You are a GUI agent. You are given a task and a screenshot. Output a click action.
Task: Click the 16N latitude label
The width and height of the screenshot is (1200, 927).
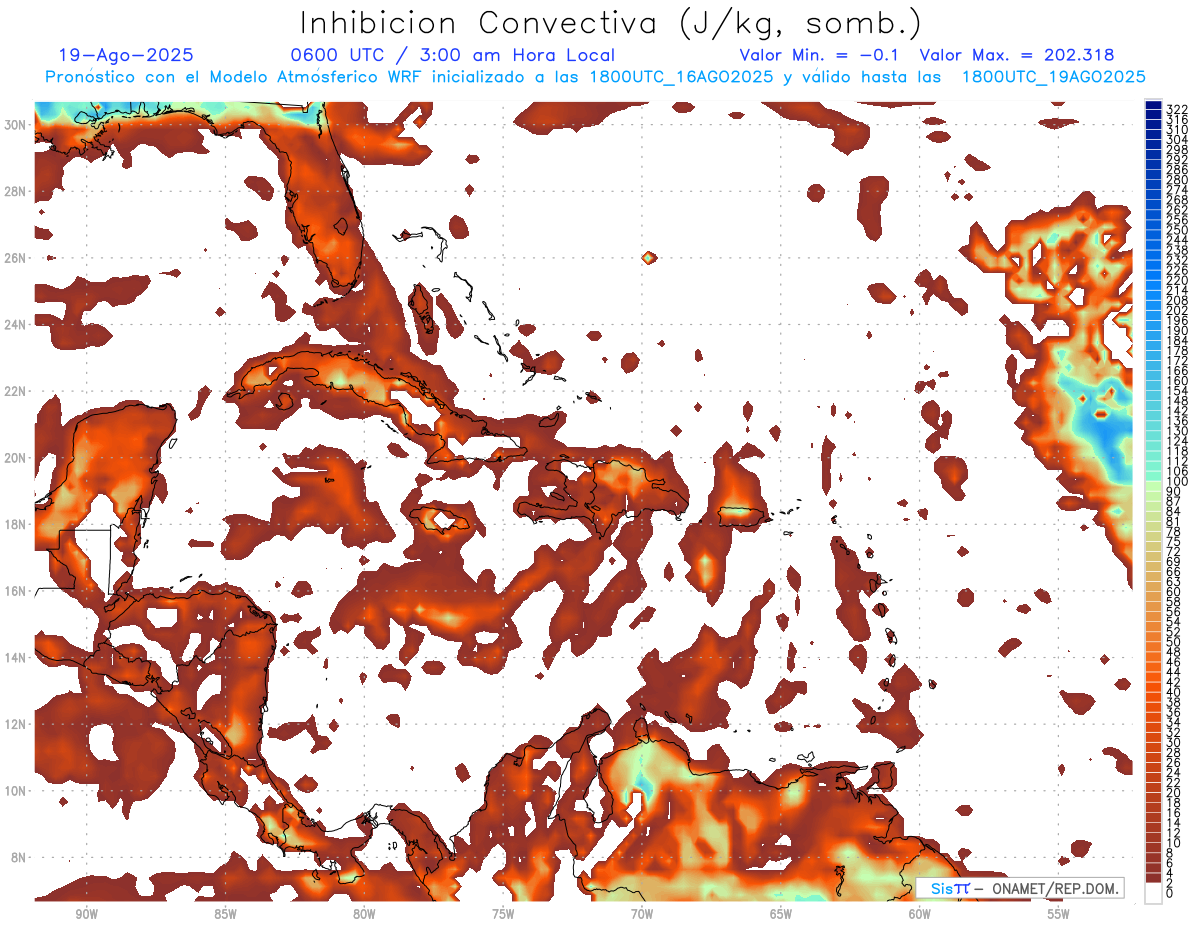click(17, 591)
